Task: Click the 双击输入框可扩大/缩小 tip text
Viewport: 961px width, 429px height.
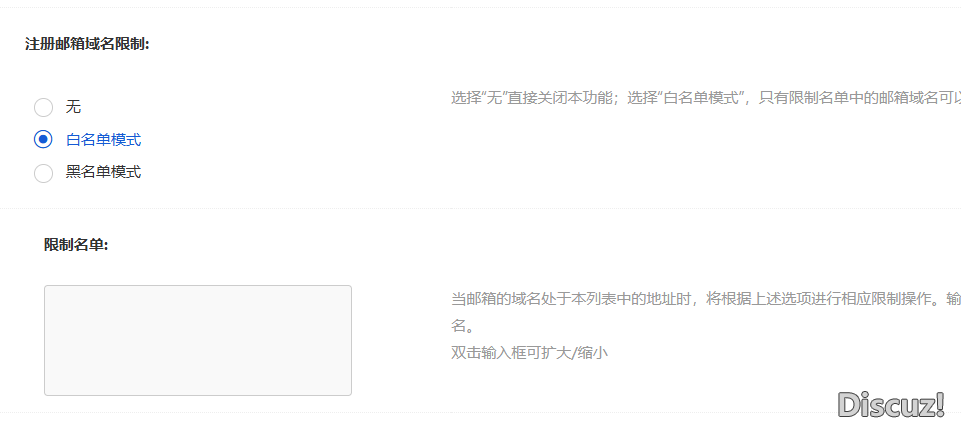Action: 530,353
